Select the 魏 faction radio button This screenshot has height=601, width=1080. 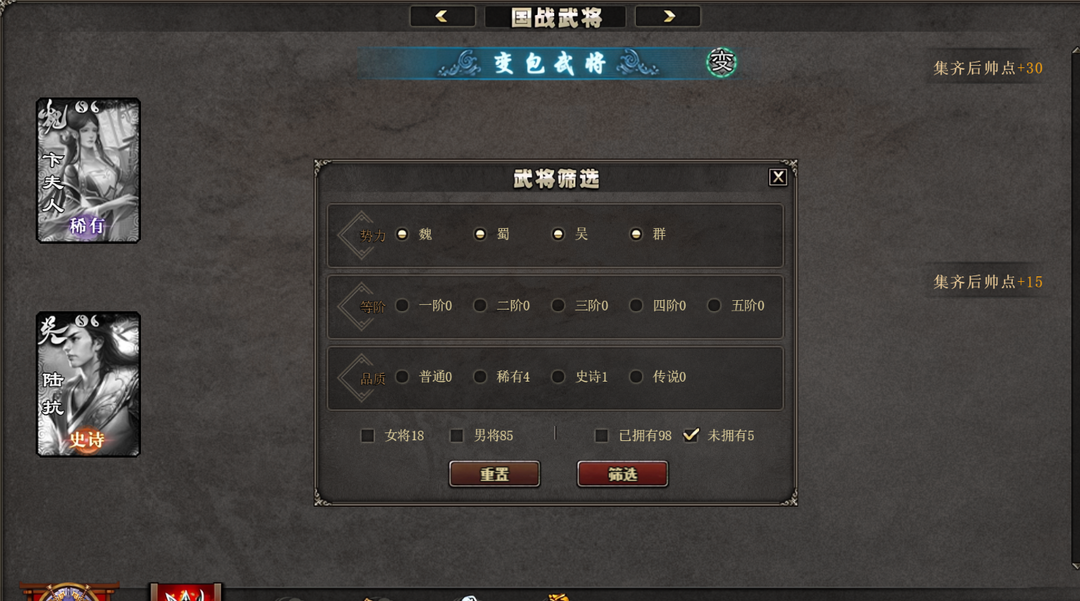click(402, 234)
